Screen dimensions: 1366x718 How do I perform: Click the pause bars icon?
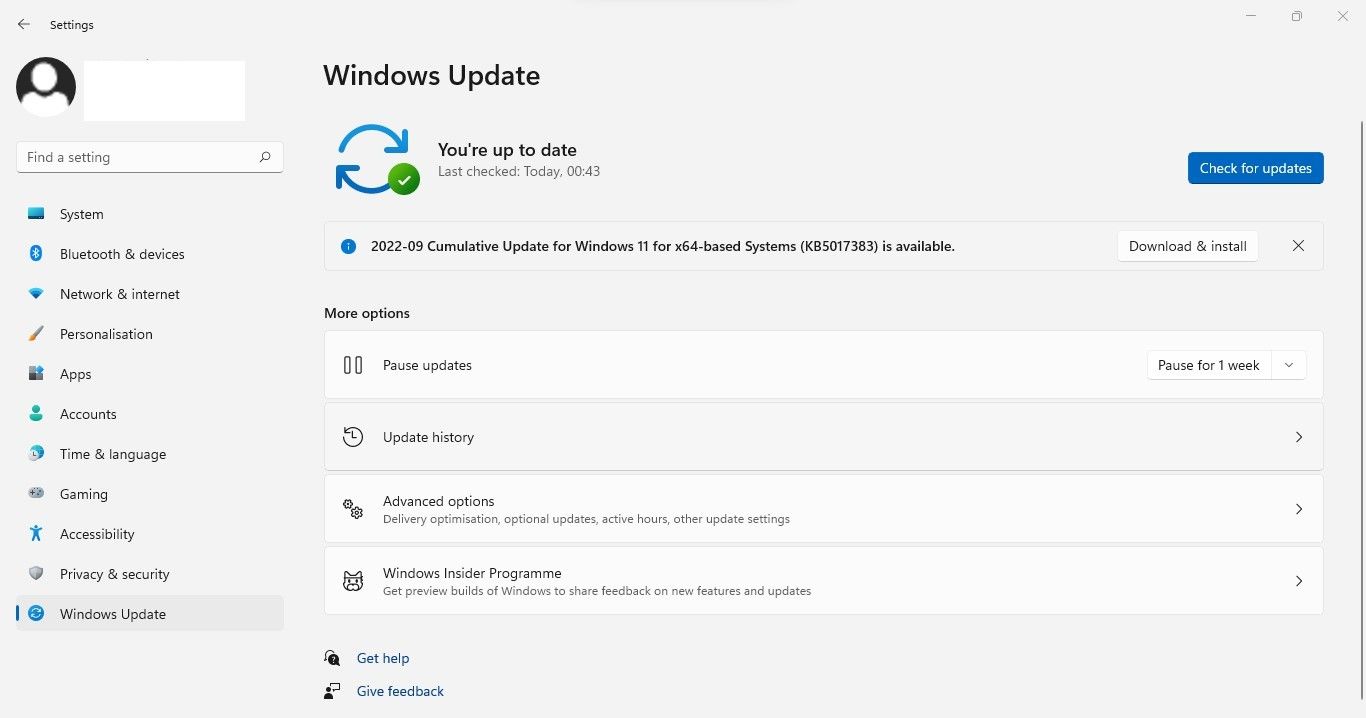[x=353, y=365]
